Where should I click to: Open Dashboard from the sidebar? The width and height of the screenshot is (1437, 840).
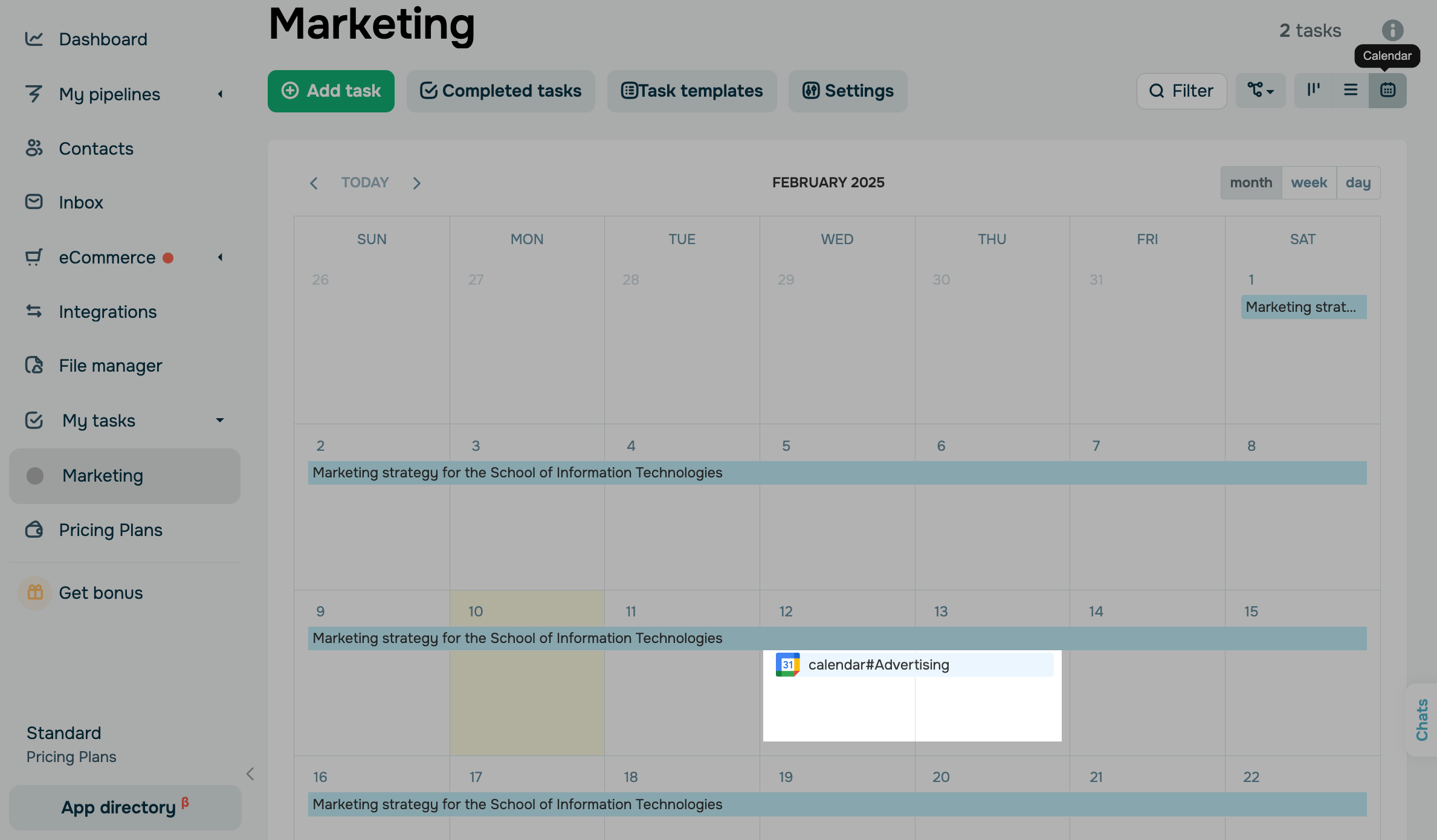coord(103,39)
